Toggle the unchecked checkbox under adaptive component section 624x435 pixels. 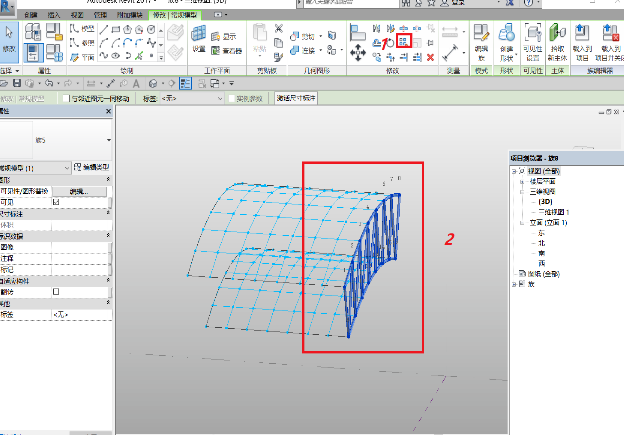56,292
